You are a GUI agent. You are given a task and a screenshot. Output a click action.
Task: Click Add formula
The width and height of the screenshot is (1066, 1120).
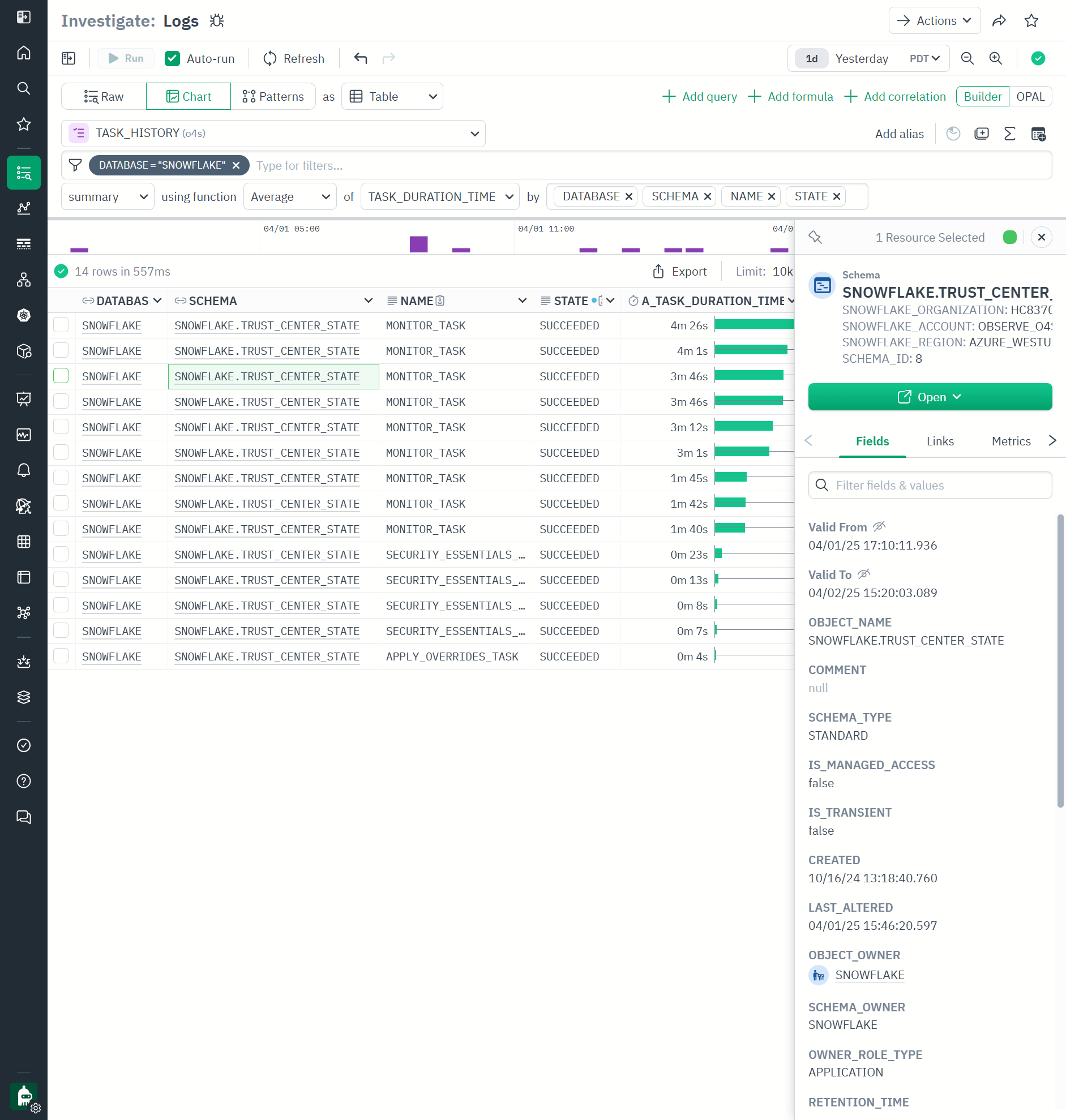pyautogui.click(x=790, y=97)
